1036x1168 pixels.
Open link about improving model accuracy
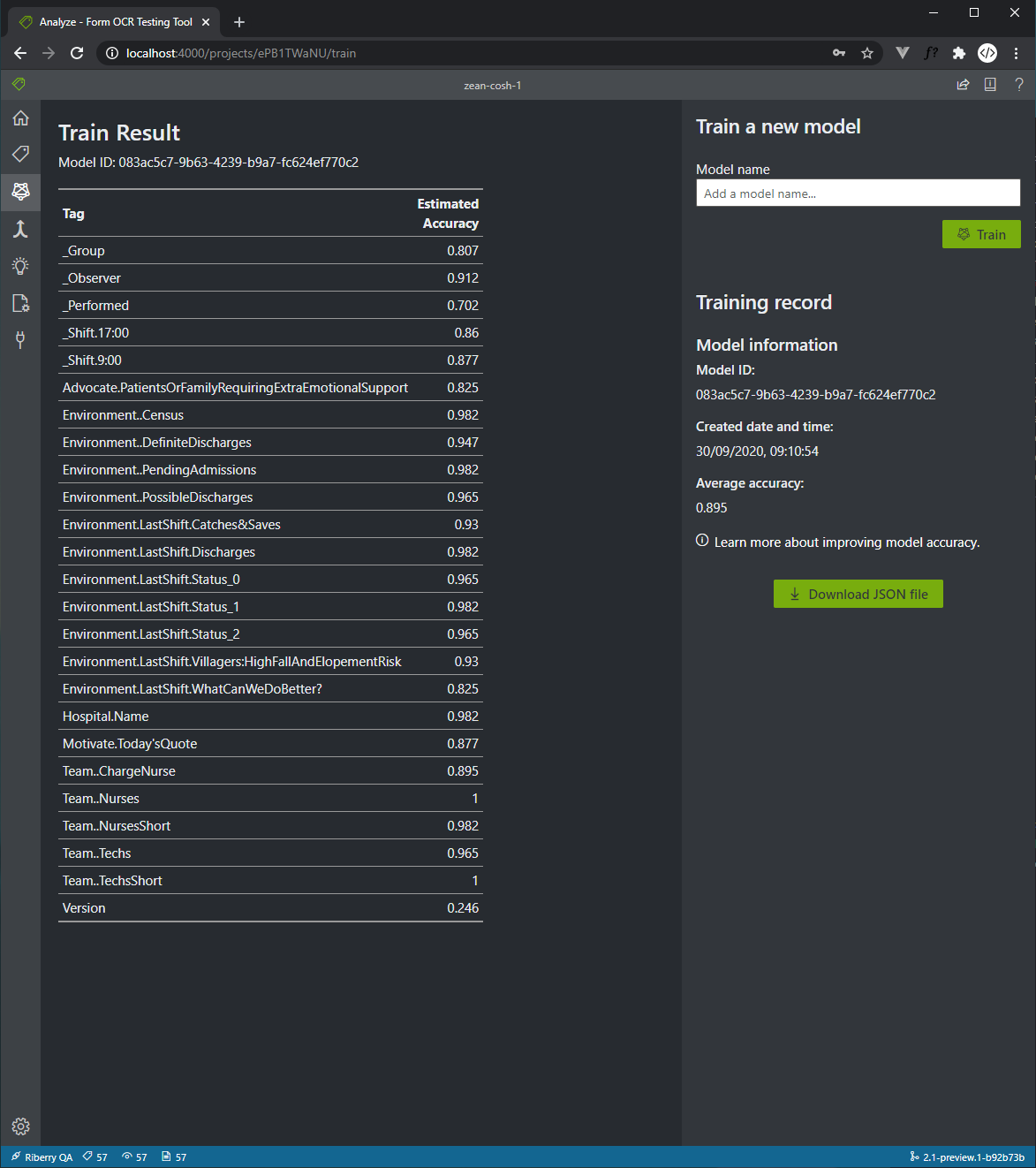tap(846, 542)
